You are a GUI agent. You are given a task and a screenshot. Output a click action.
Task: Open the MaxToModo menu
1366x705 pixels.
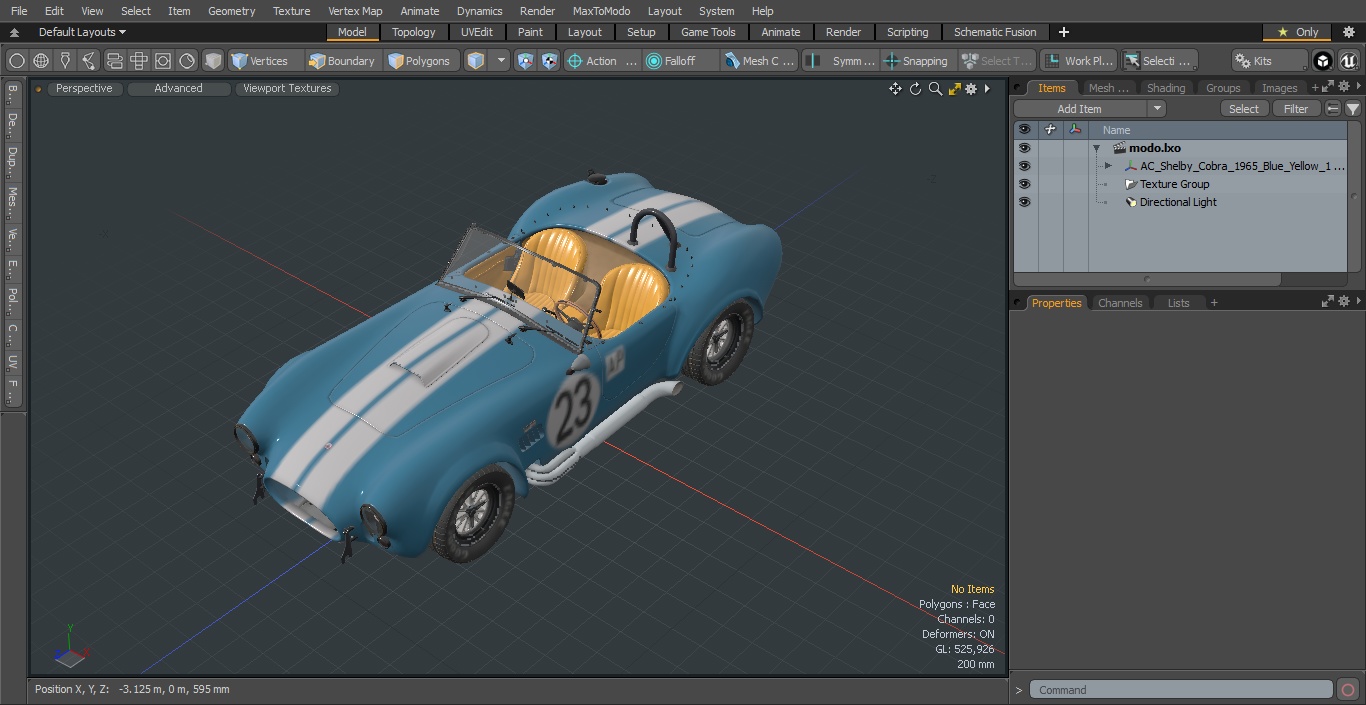pos(601,11)
